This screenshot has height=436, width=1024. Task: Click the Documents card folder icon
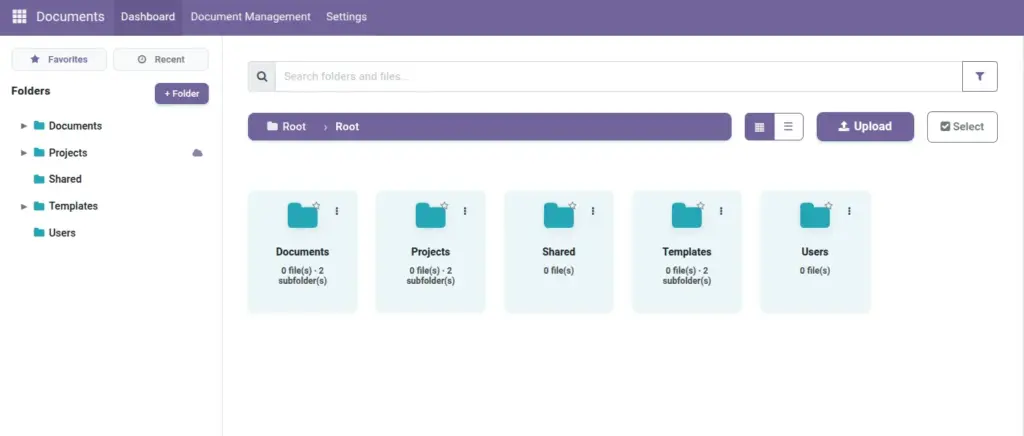point(302,215)
